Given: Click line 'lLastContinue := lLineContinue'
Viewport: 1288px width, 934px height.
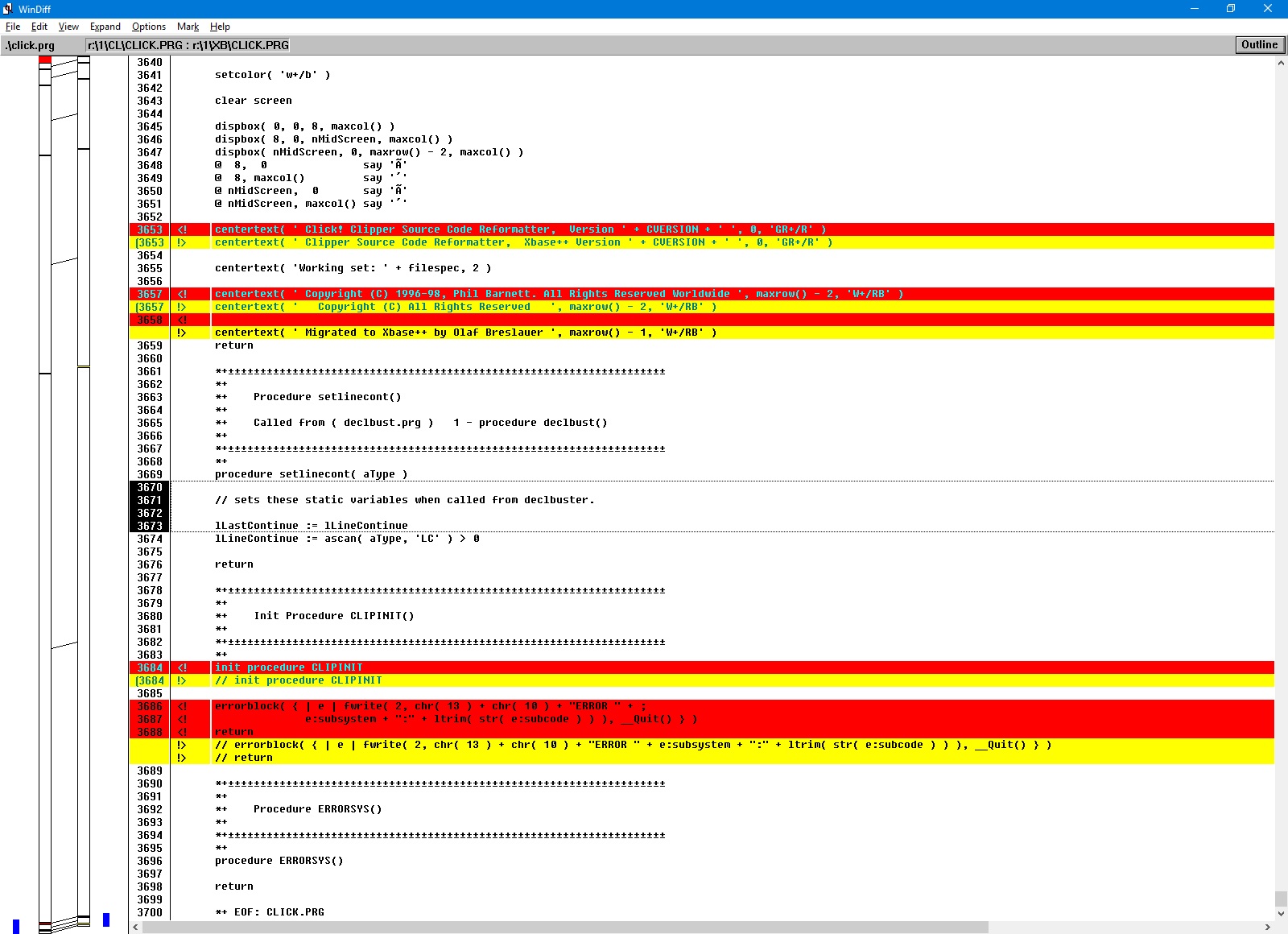Looking at the screenshot, I should (x=311, y=526).
